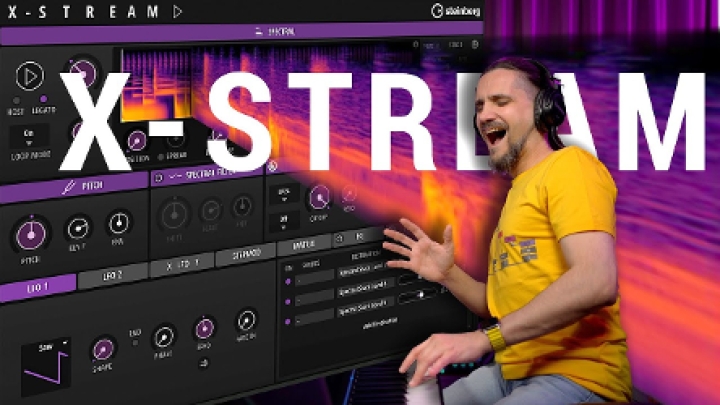The image size is (720, 405).
Task: Click the spectrogram thumbnail display
Action: [x=156, y=85]
